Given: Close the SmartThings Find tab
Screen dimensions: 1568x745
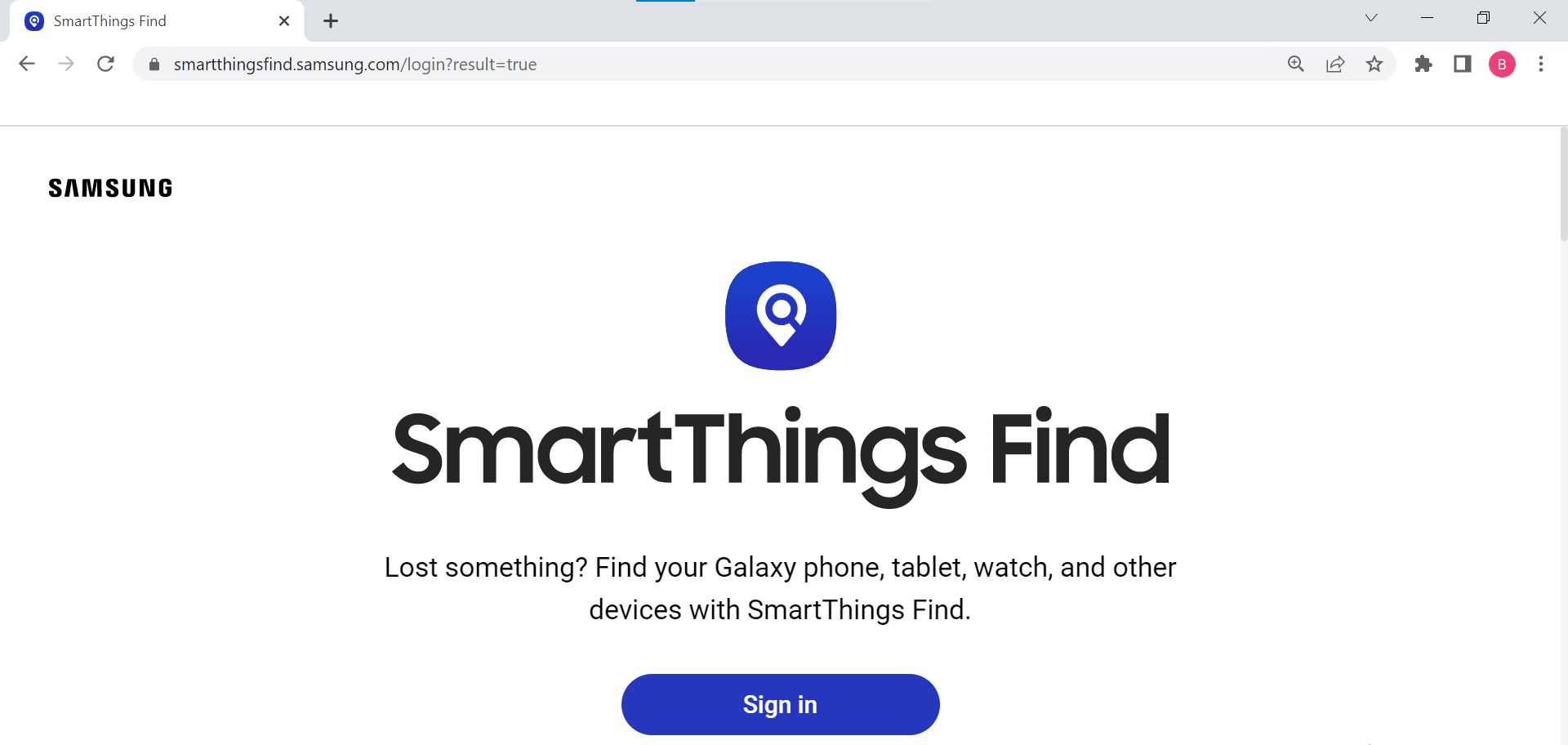Looking at the screenshot, I should click(284, 21).
